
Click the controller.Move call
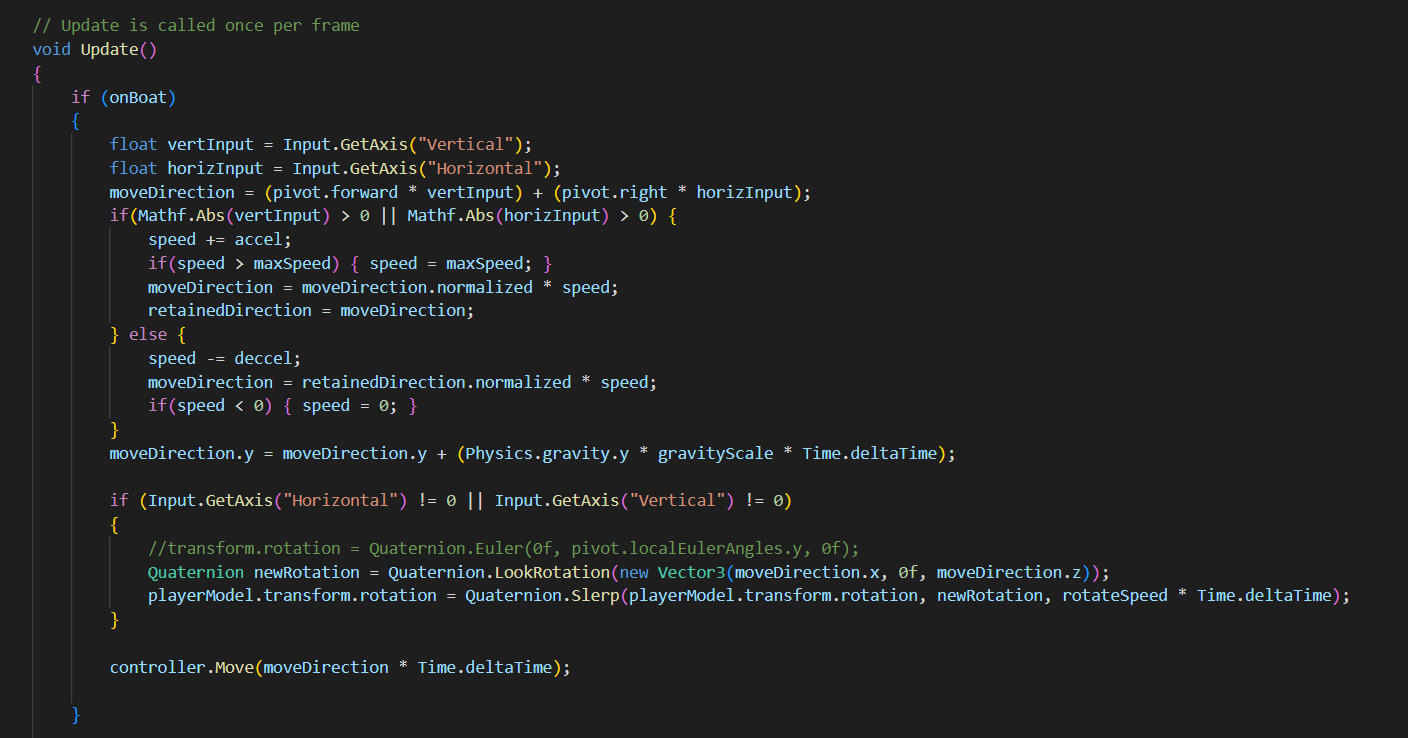[181, 667]
